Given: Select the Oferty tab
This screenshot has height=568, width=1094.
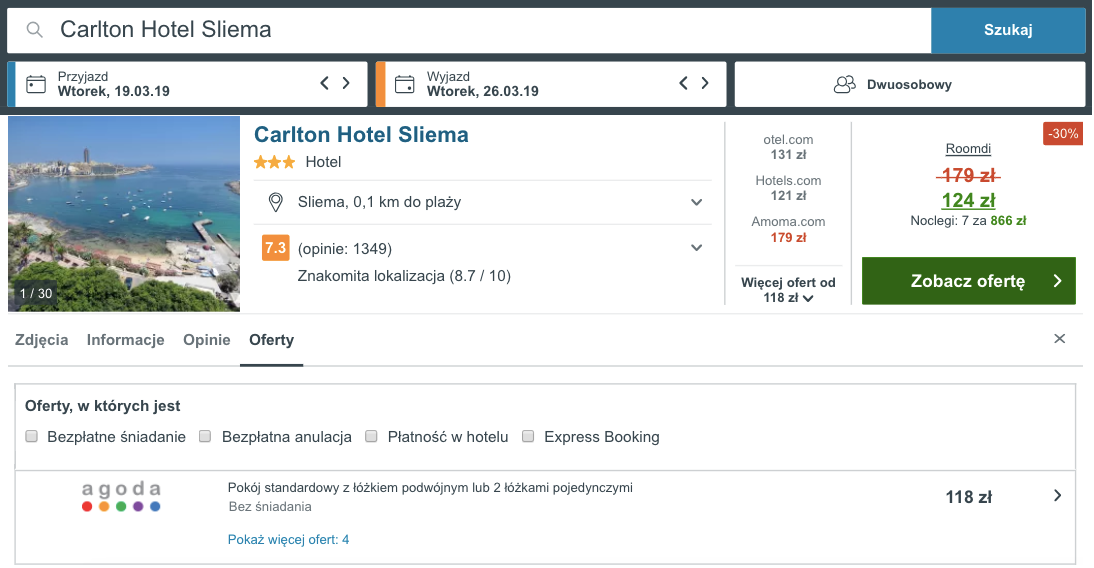Looking at the screenshot, I should pyautogui.click(x=271, y=340).
